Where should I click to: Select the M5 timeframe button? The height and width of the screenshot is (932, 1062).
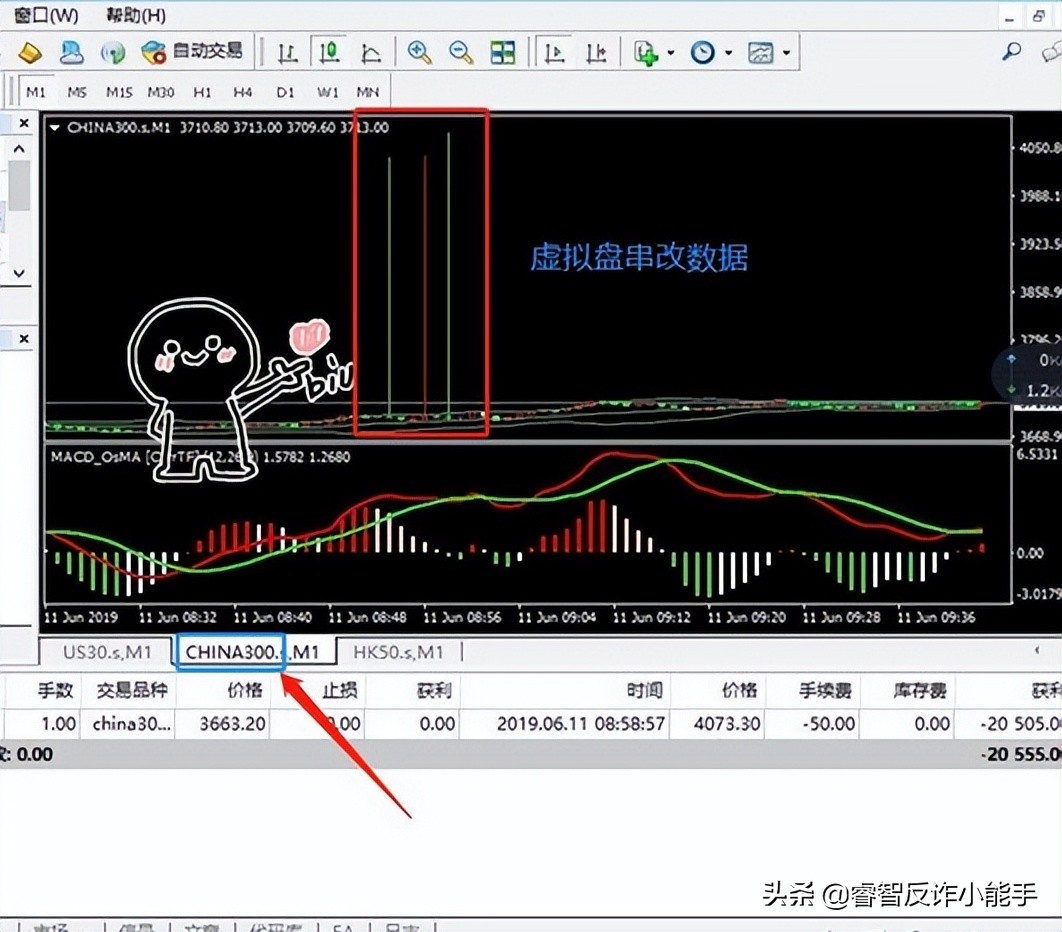[76, 91]
